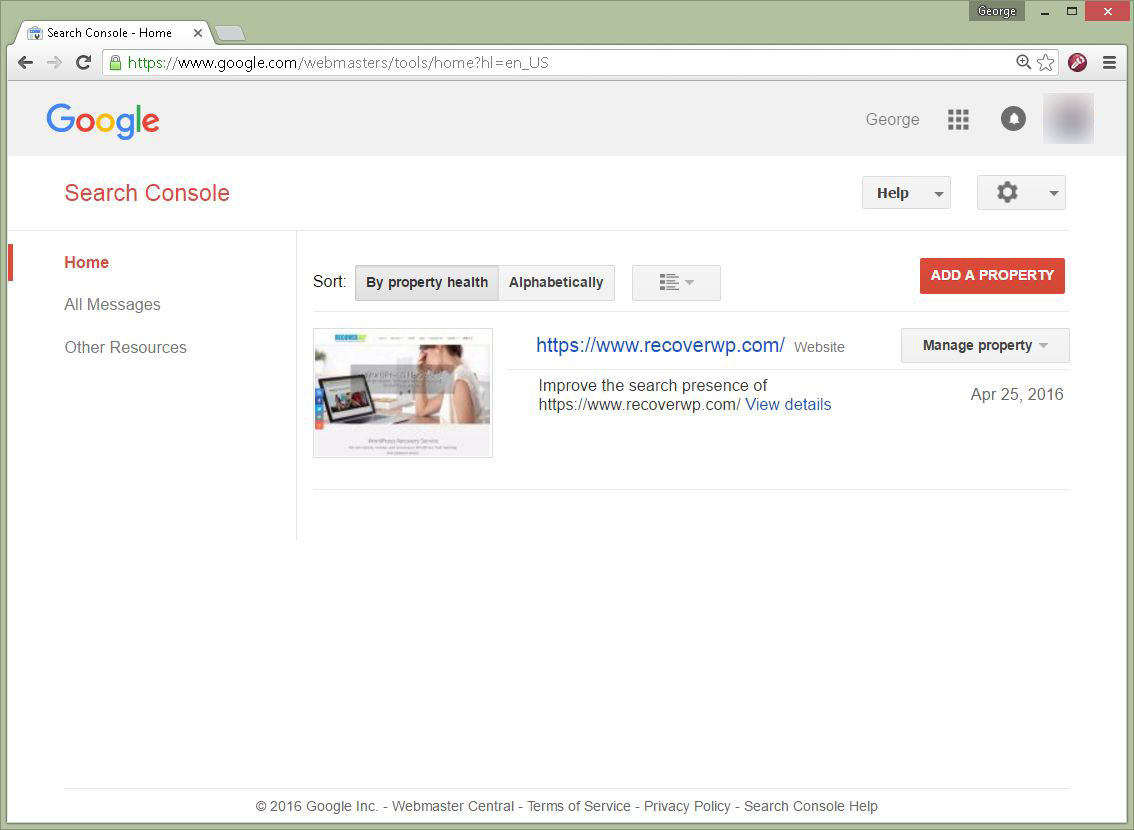Open the settings gear dropdown
1134x830 pixels.
tap(1021, 192)
